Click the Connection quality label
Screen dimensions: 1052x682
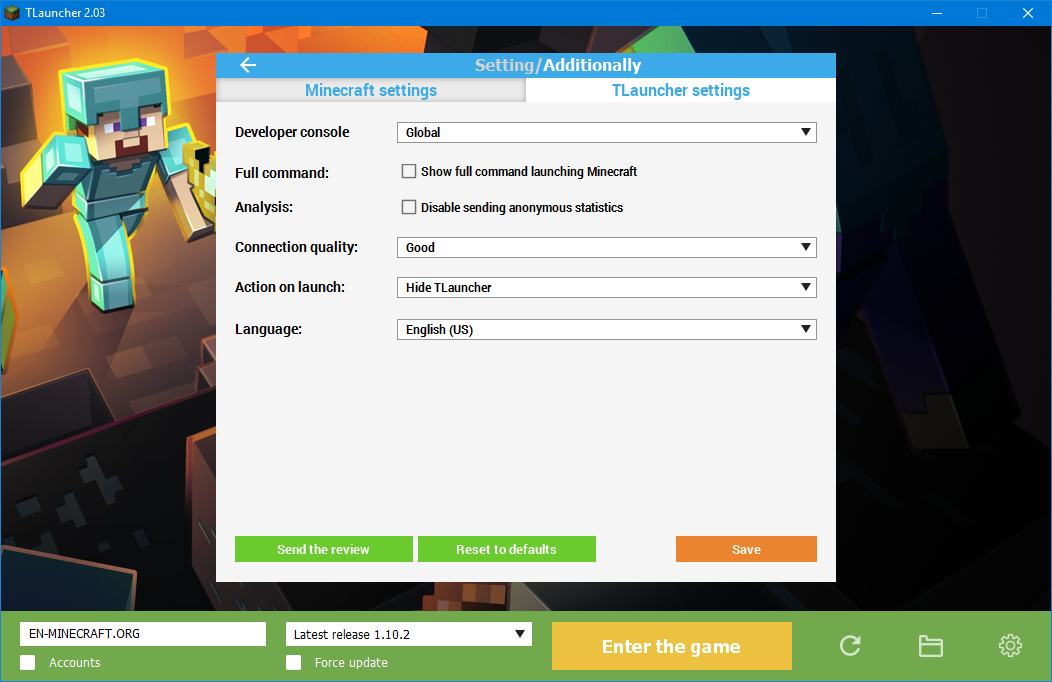pos(297,247)
